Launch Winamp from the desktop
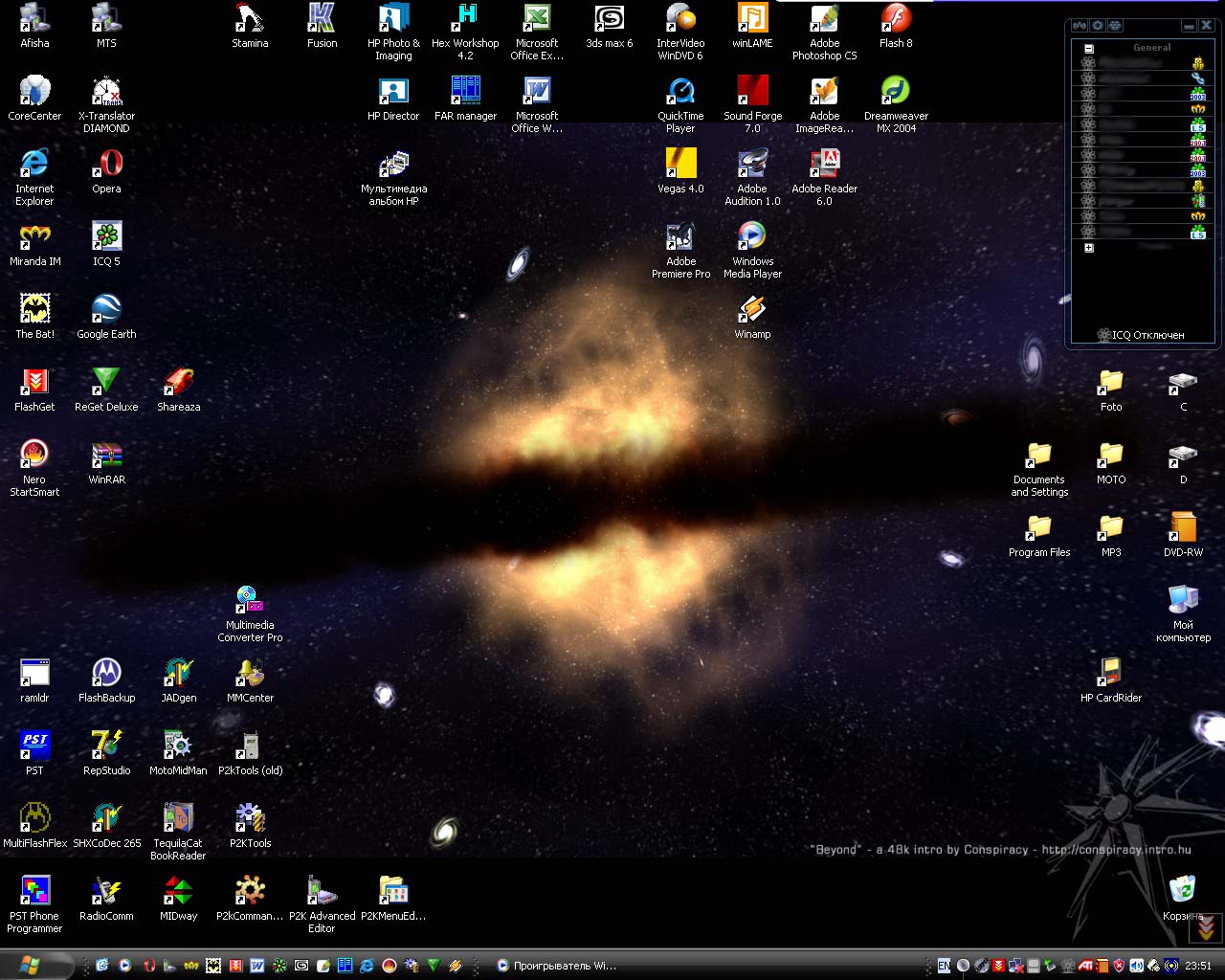This screenshot has width=1225, height=980. click(752, 317)
